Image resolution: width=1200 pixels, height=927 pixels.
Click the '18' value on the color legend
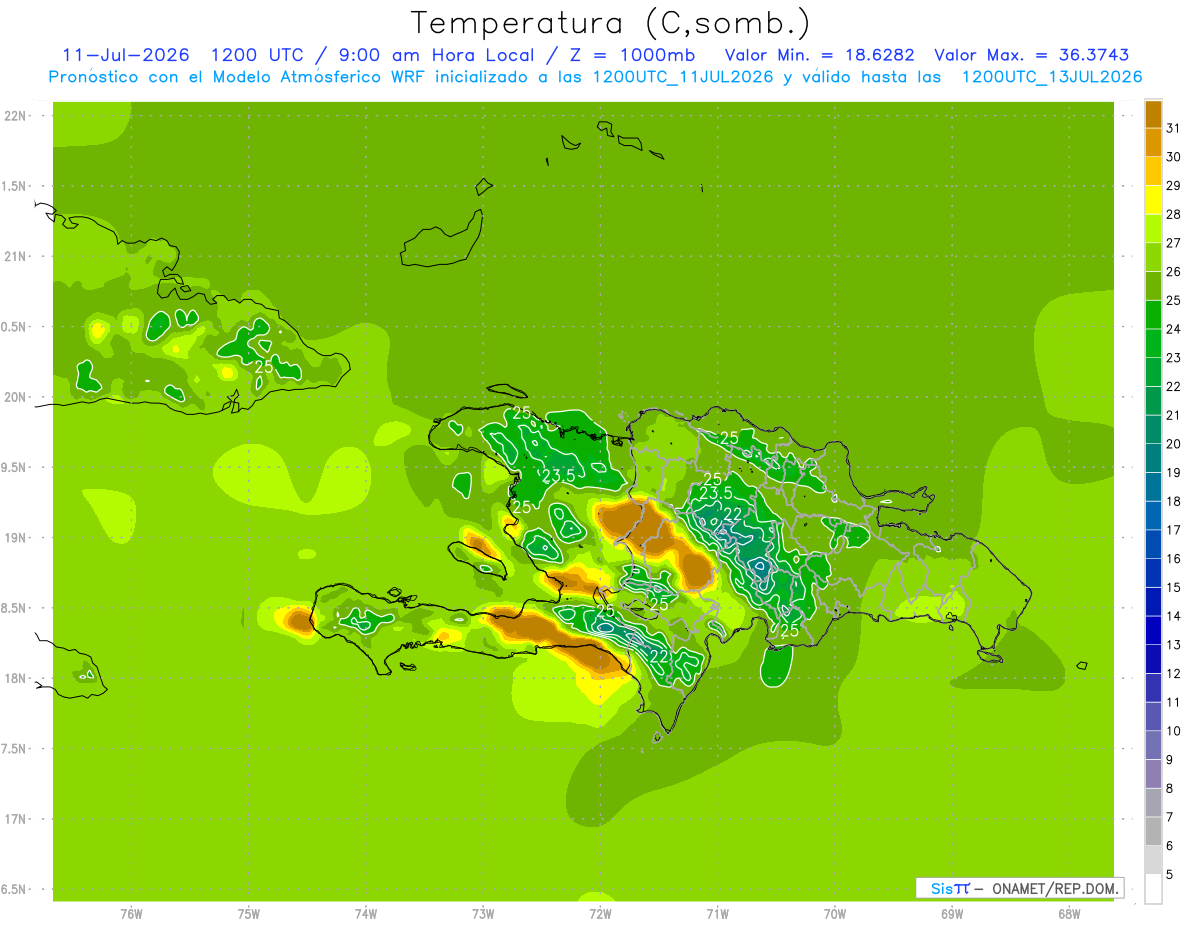1174,501
